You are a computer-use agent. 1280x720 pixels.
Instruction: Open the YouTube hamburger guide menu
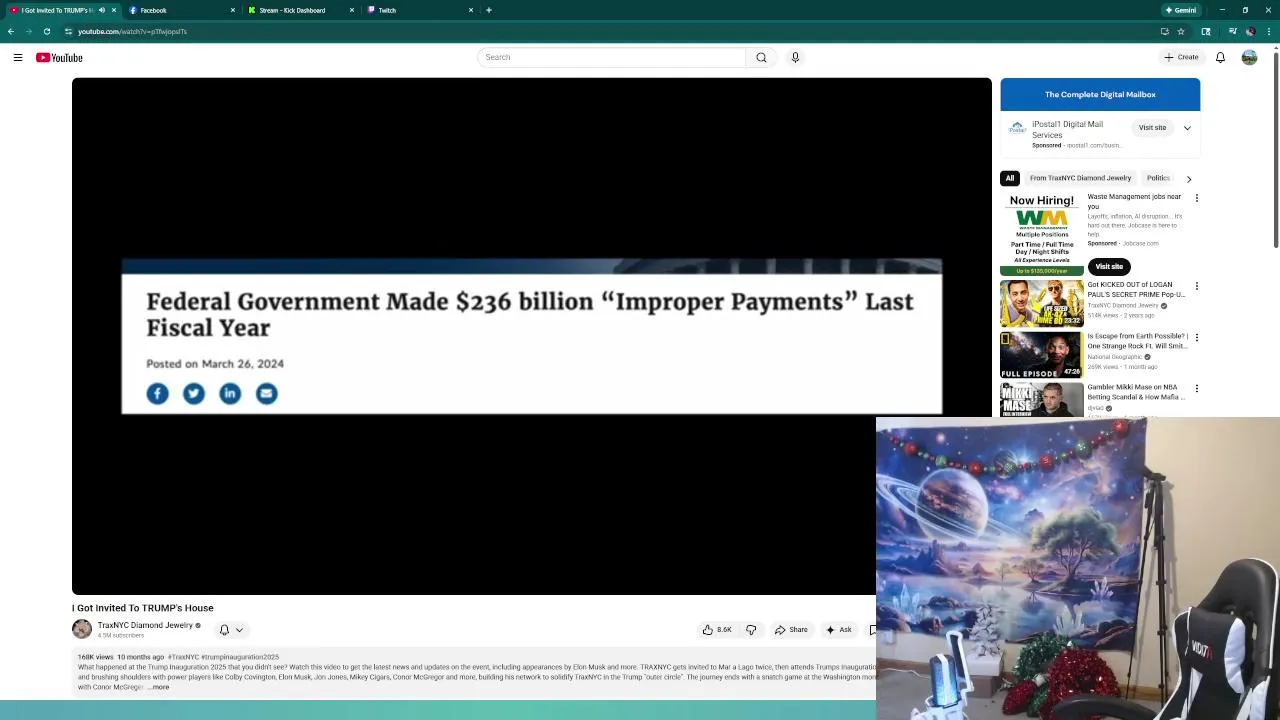(x=18, y=58)
